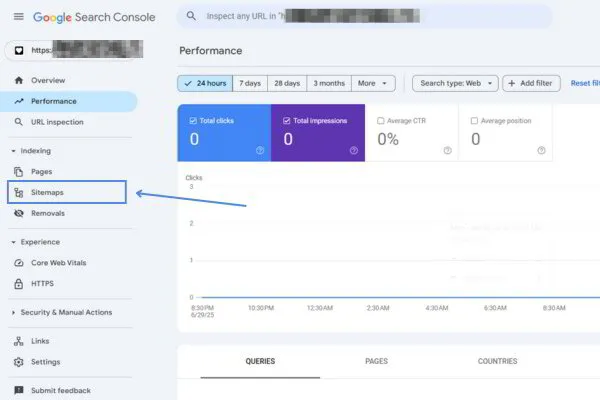Enable the Average CTR checkbox
This screenshot has width=600, height=400.
(x=381, y=121)
